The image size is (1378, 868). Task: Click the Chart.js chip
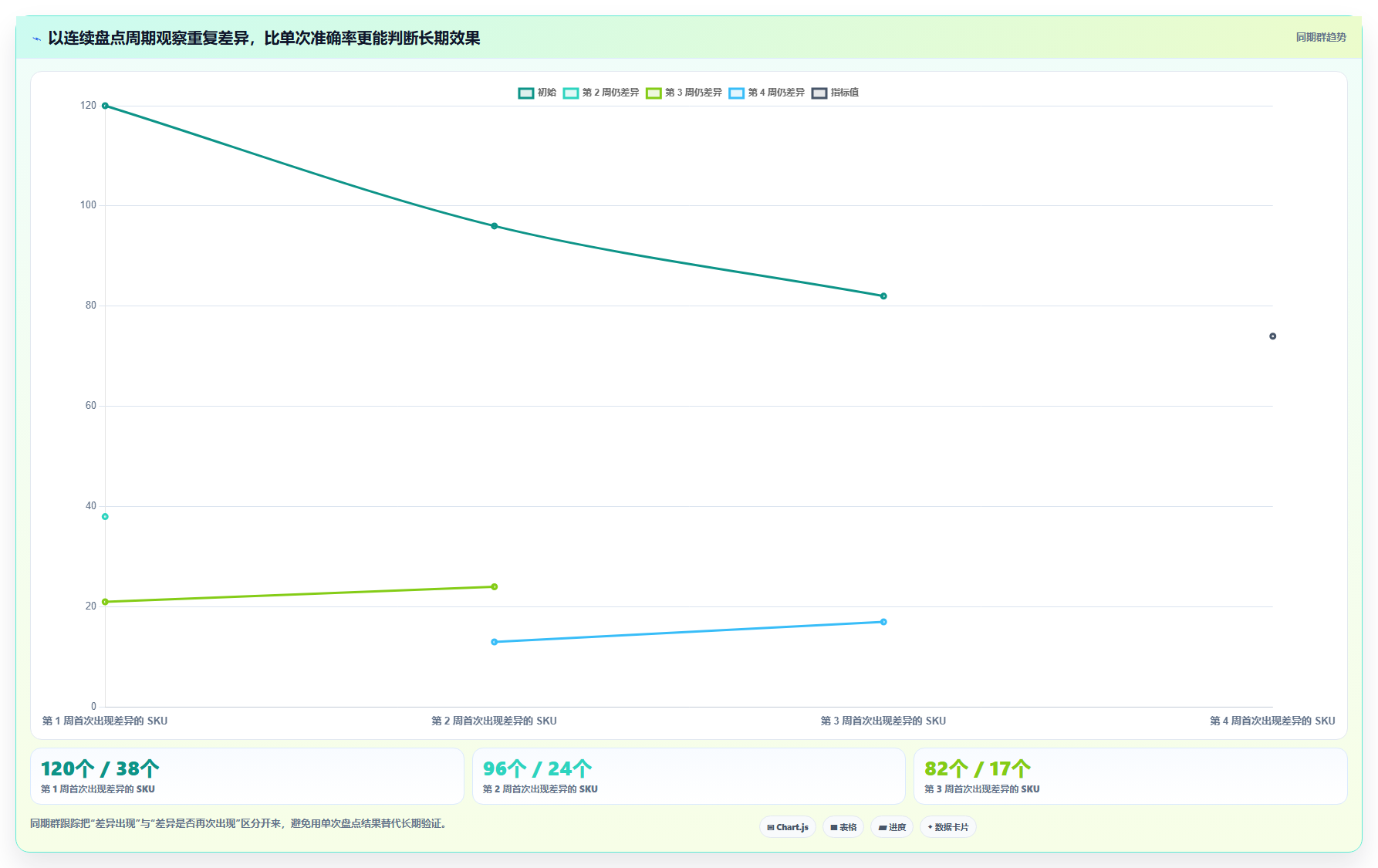pyautogui.click(x=788, y=827)
